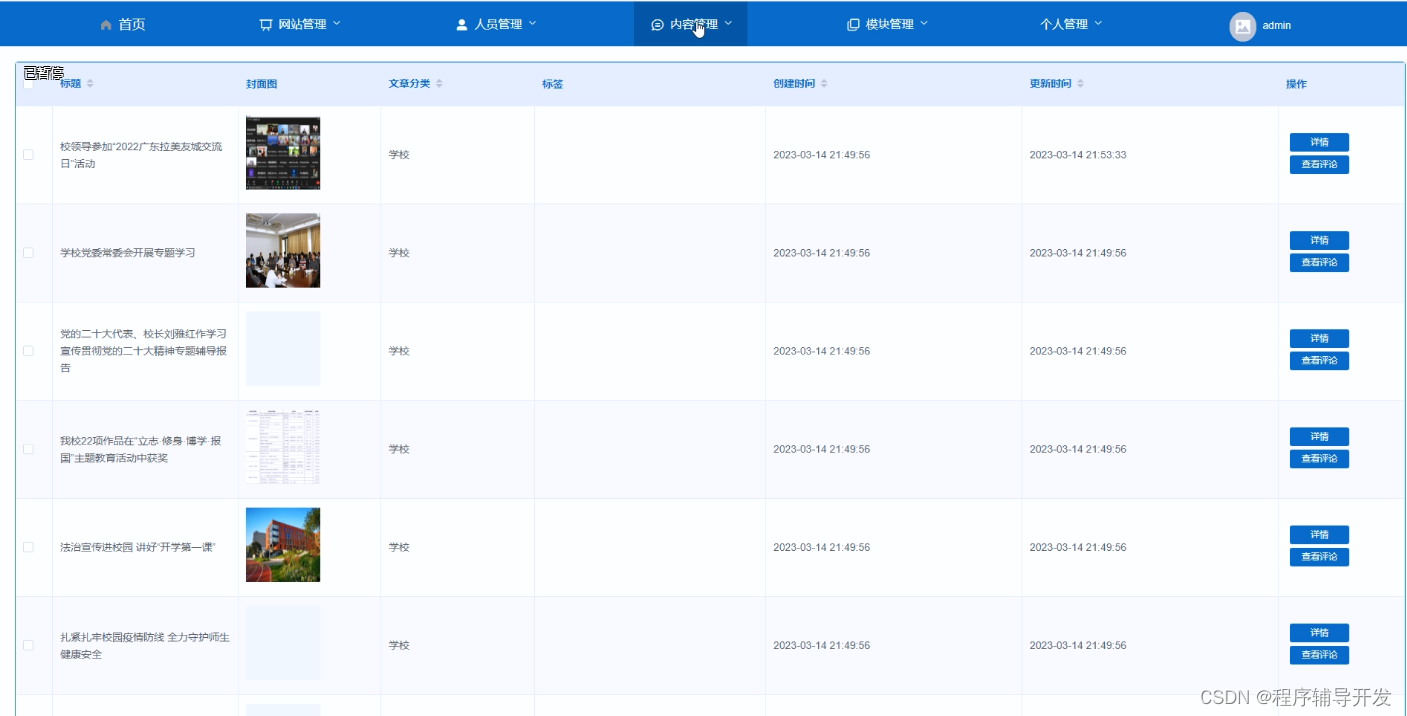The image size is (1407, 716).
Task: Expand the 个人管理 dropdown chevron
Action: tap(1098, 23)
